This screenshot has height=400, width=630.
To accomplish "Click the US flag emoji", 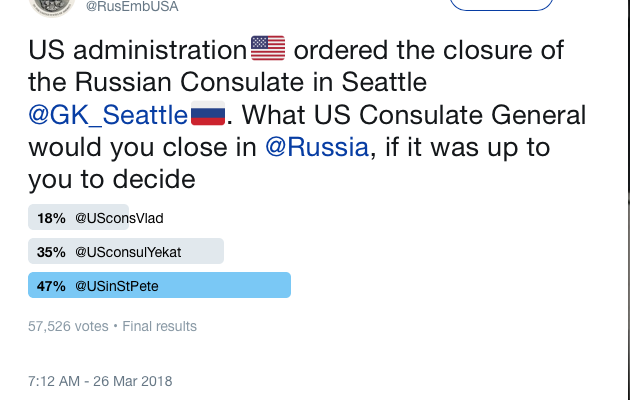I will point(268,48).
